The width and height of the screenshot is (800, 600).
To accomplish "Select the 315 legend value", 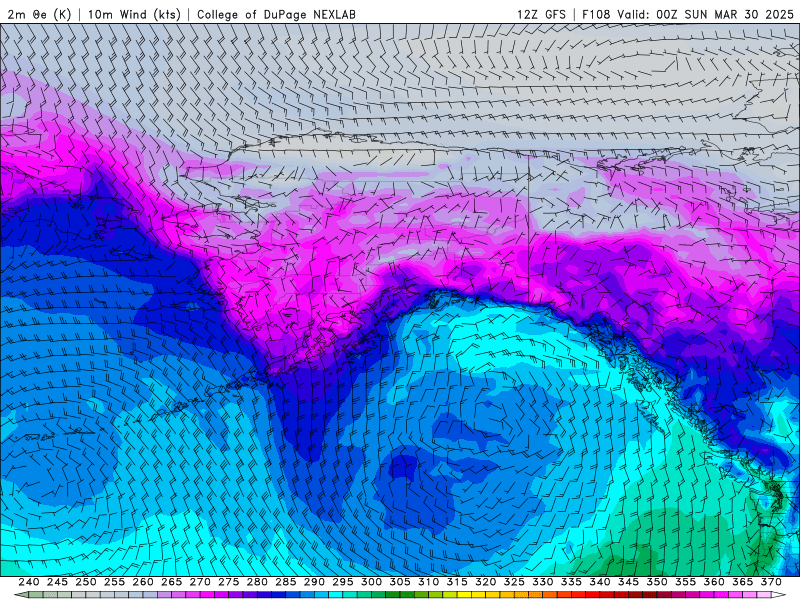I will point(457,582).
